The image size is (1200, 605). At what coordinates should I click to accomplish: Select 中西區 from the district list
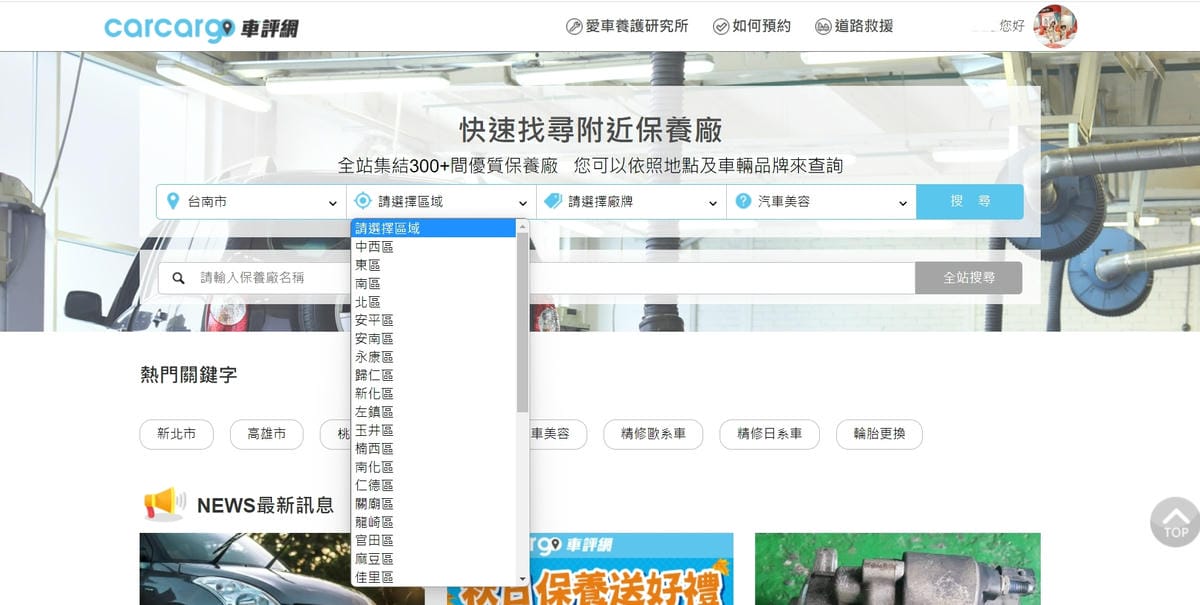pyautogui.click(x=375, y=247)
